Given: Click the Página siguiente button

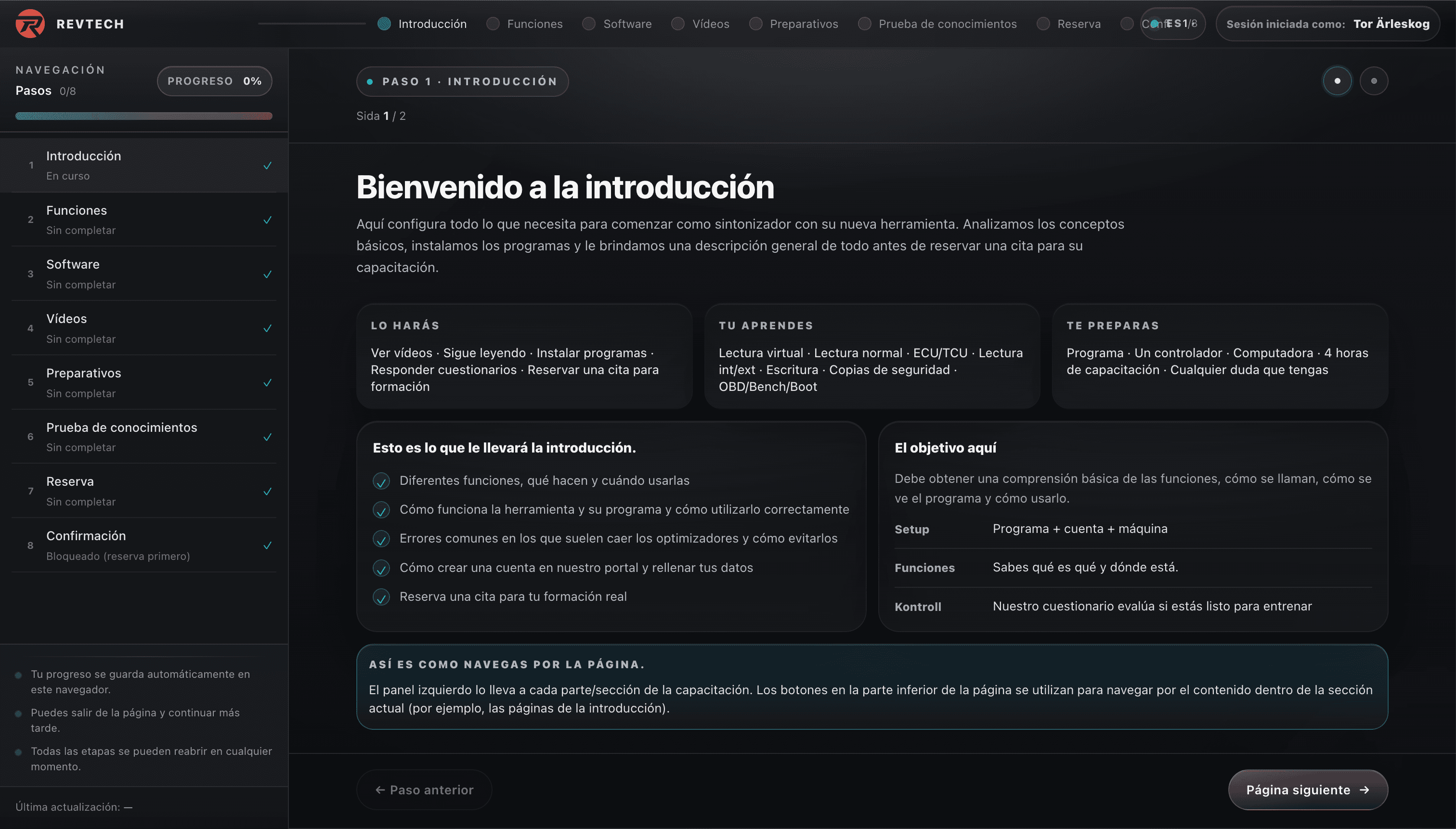Looking at the screenshot, I should coord(1307,790).
